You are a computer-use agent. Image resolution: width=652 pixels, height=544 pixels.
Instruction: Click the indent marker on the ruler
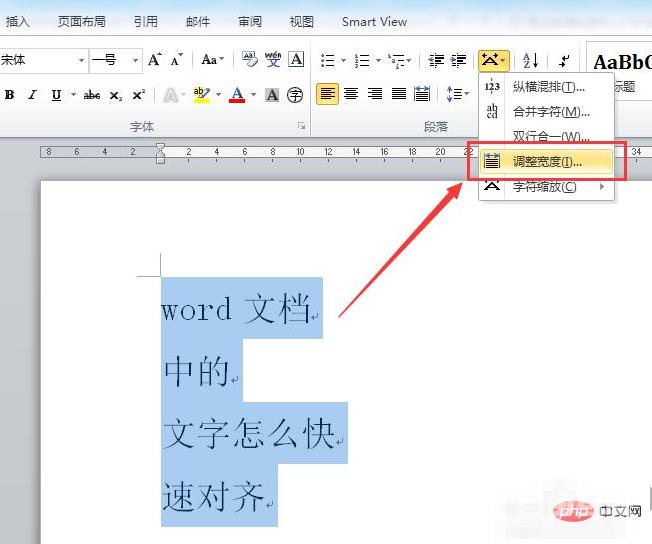tap(160, 153)
